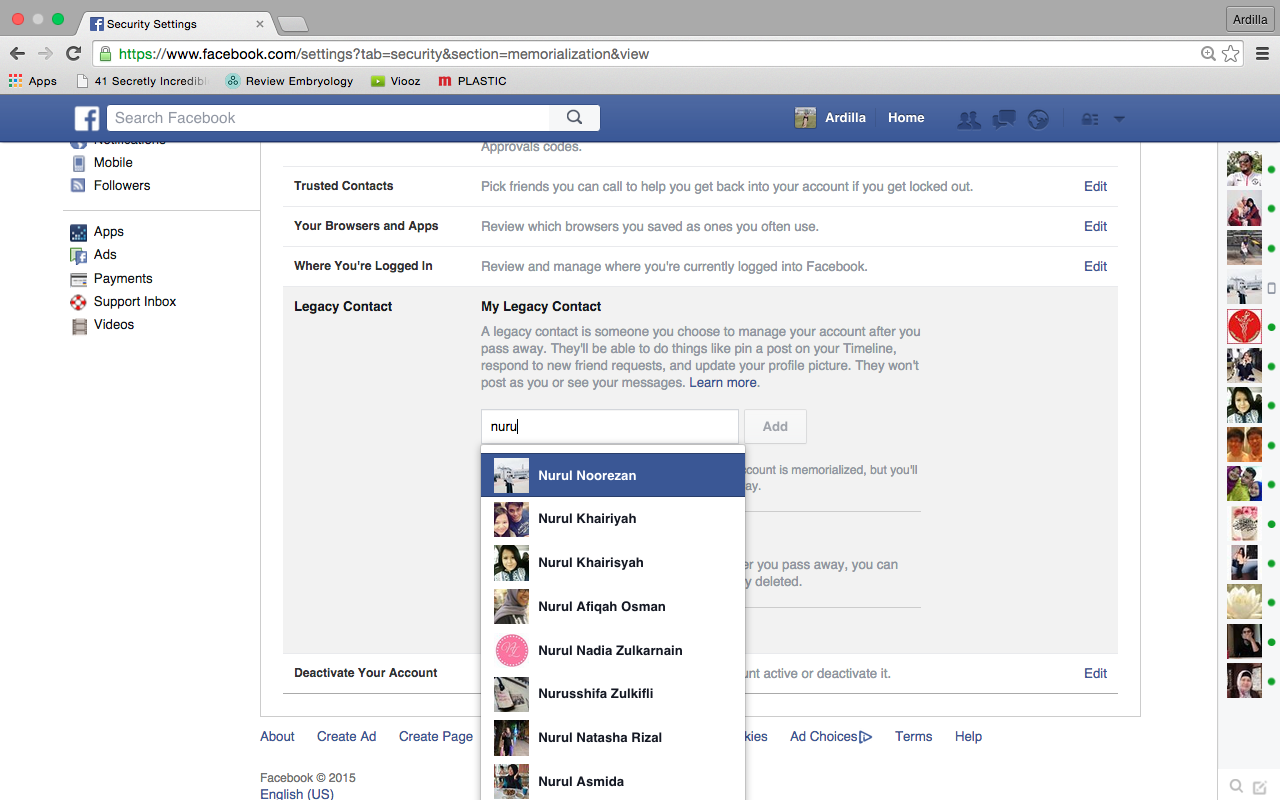Click the Help footer link
This screenshot has height=800, width=1280.
(968, 736)
